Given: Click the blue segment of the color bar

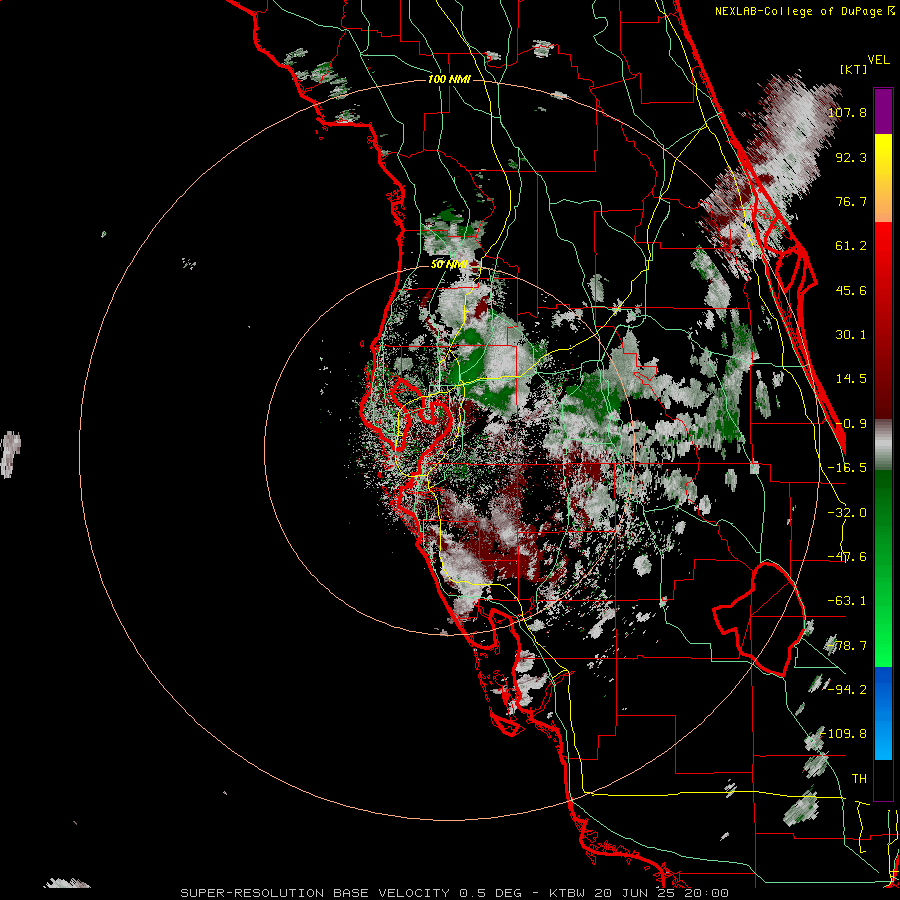Looking at the screenshot, I should [883, 713].
